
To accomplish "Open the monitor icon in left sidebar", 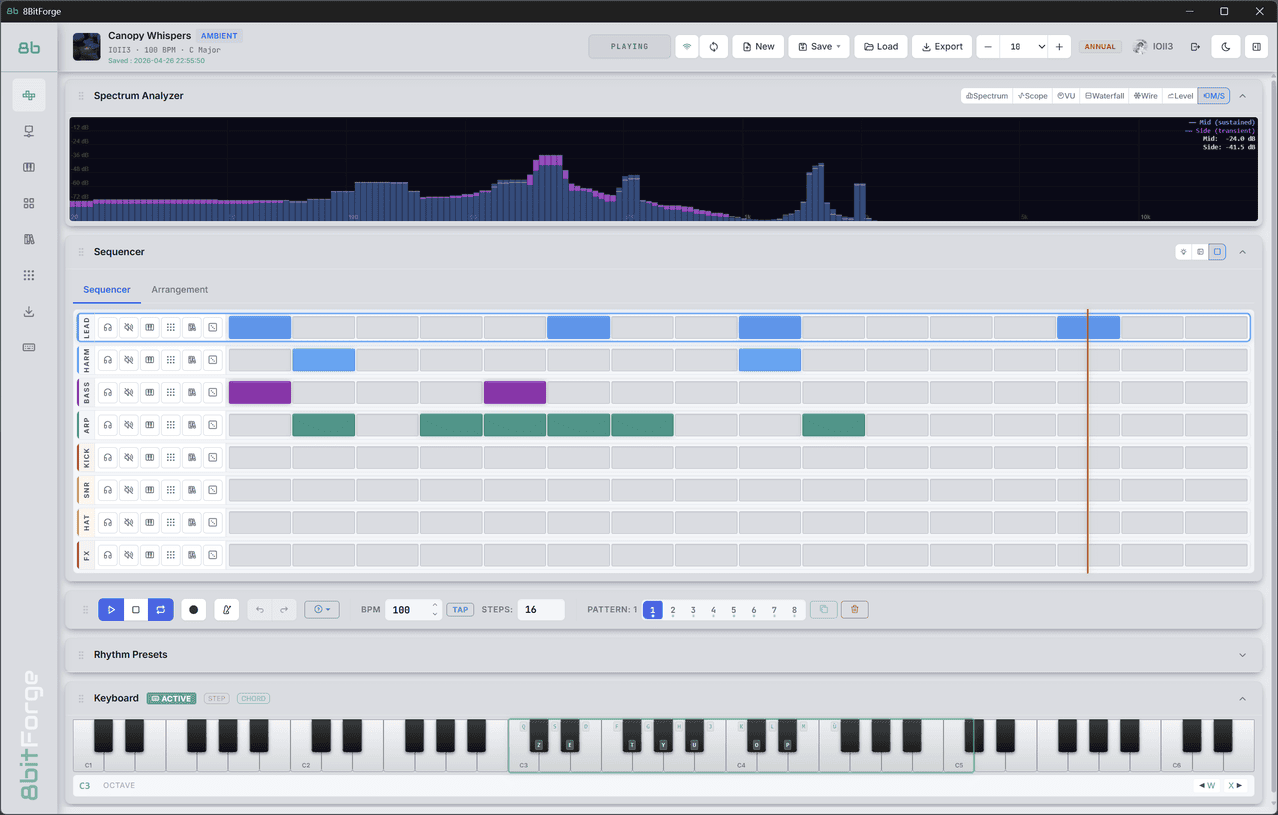I will [x=29, y=131].
